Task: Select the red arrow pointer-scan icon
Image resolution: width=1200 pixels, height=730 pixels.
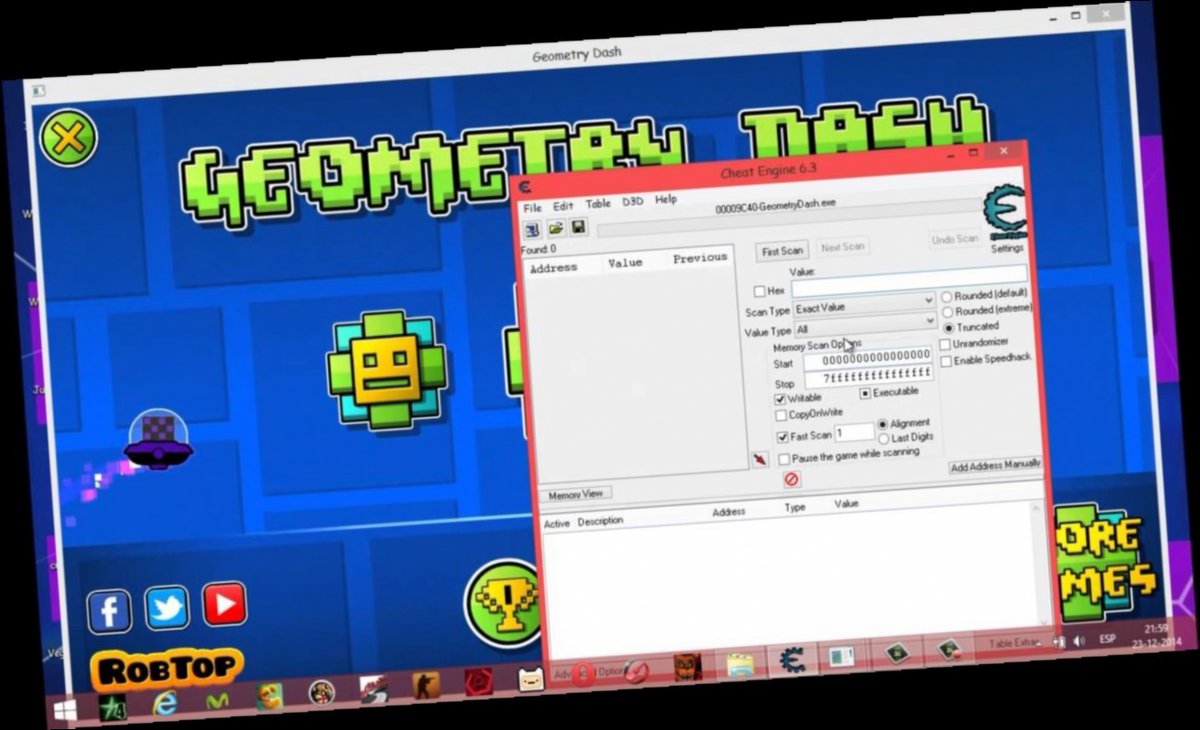Action: coord(761,459)
